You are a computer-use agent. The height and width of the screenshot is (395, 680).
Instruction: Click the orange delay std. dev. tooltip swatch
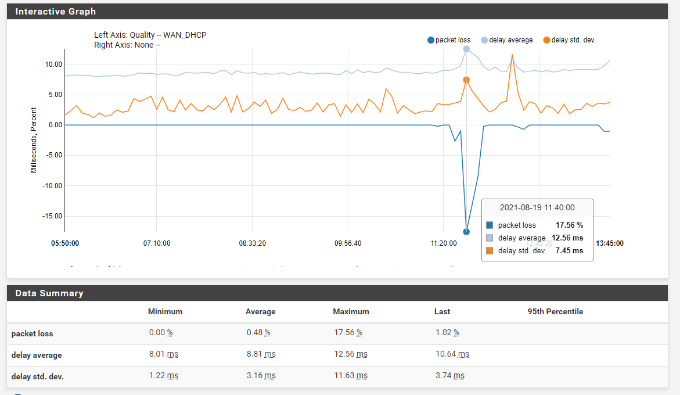[490, 250]
